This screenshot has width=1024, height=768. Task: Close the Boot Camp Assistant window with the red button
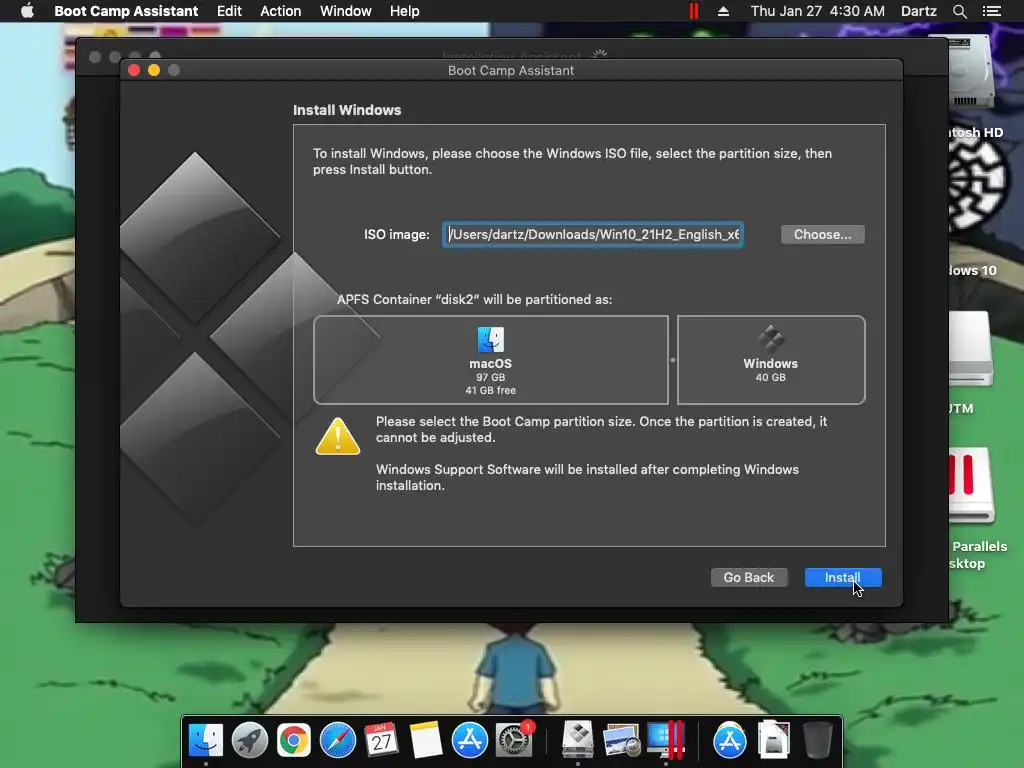tap(135, 70)
